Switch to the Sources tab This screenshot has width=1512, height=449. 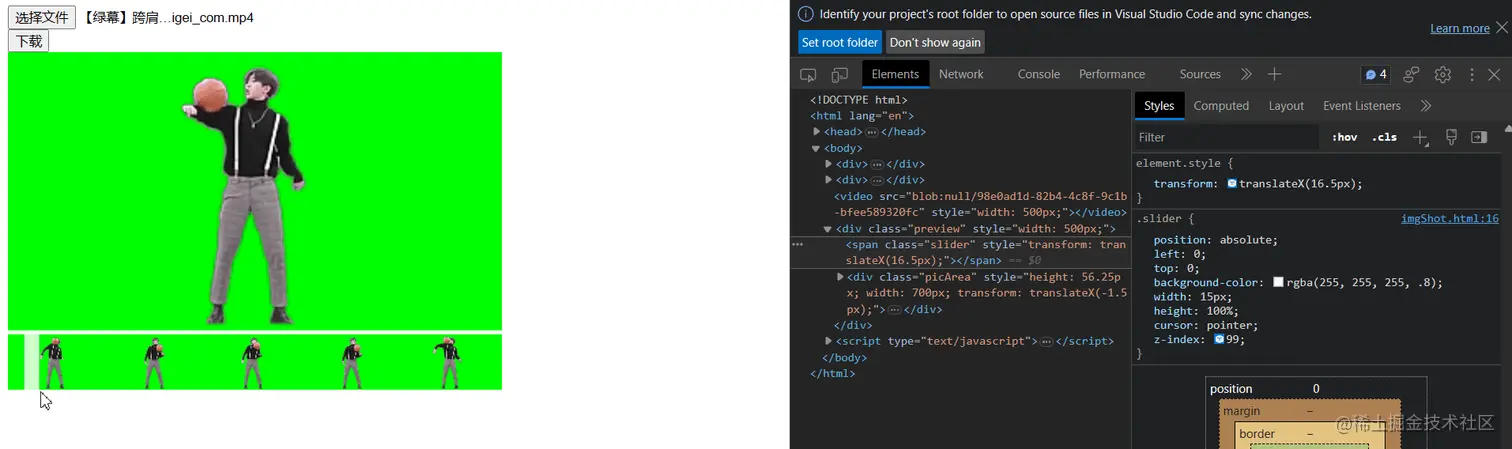click(1200, 74)
